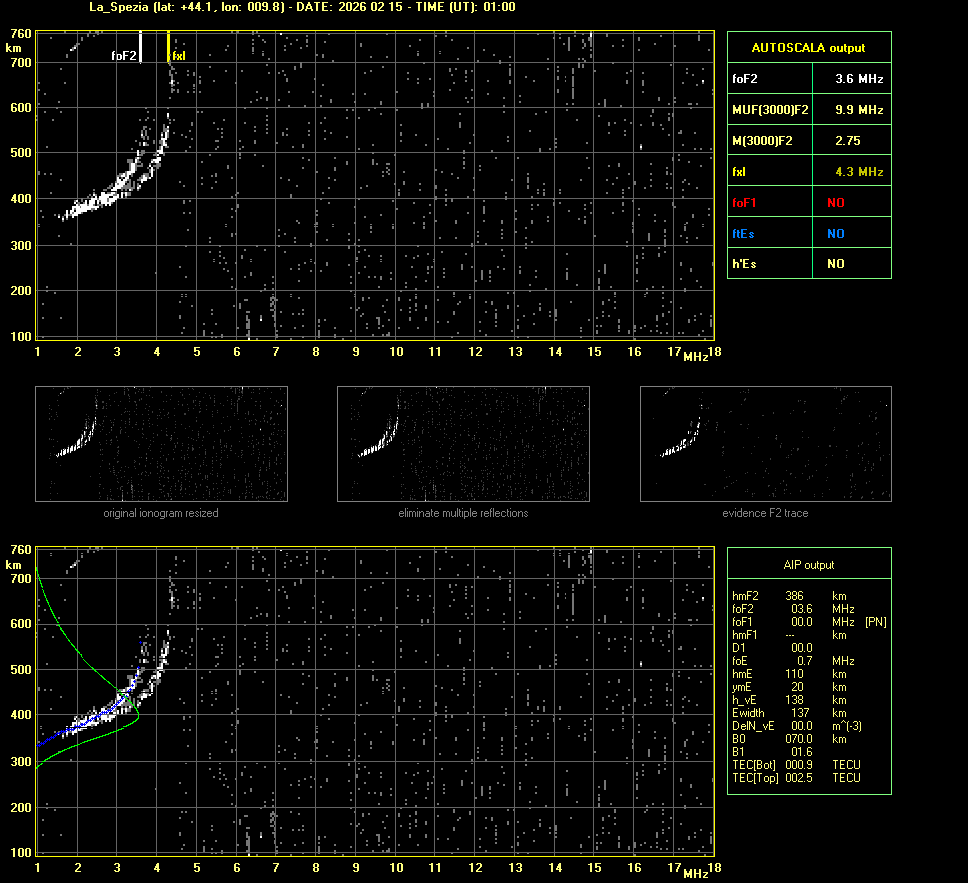Click the AUTOSCALA output header

(x=808, y=47)
